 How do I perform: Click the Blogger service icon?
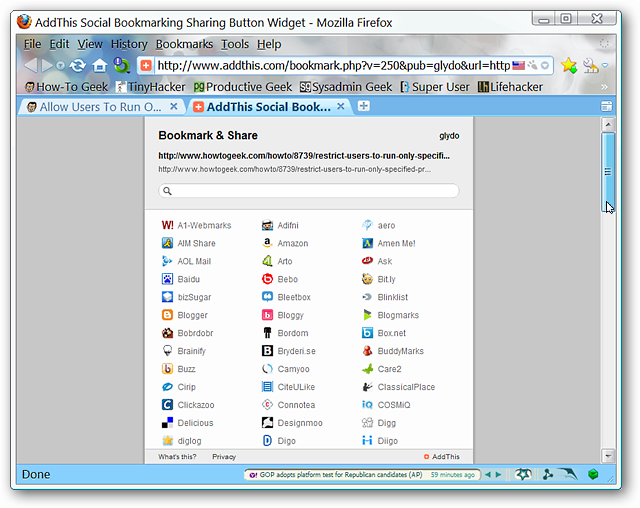(x=167, y=315)
